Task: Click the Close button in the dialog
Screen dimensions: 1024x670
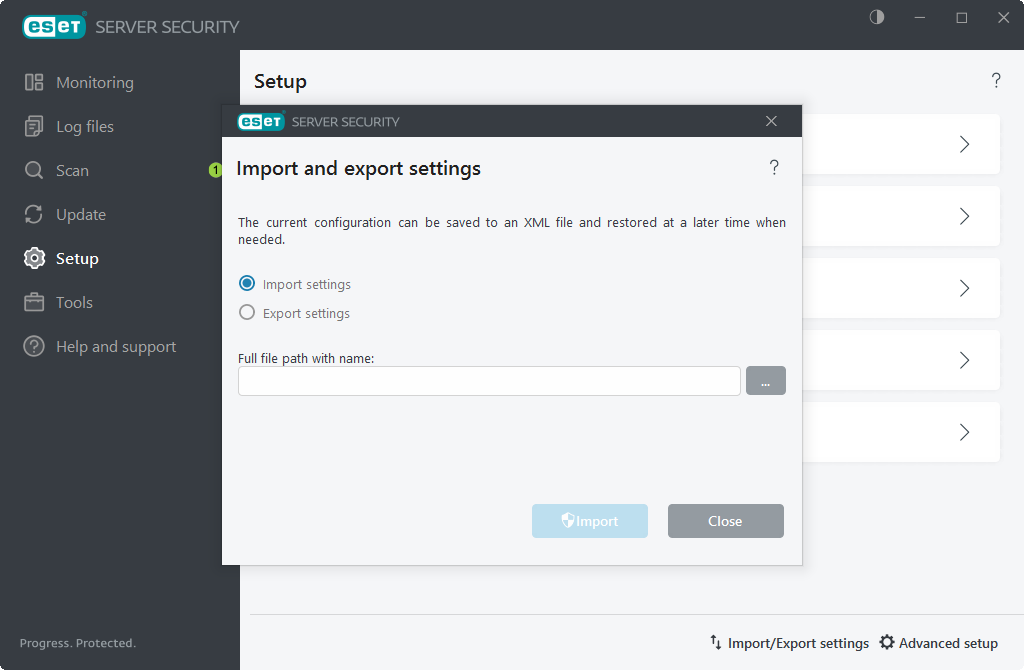Action: [x=725, y=521]
